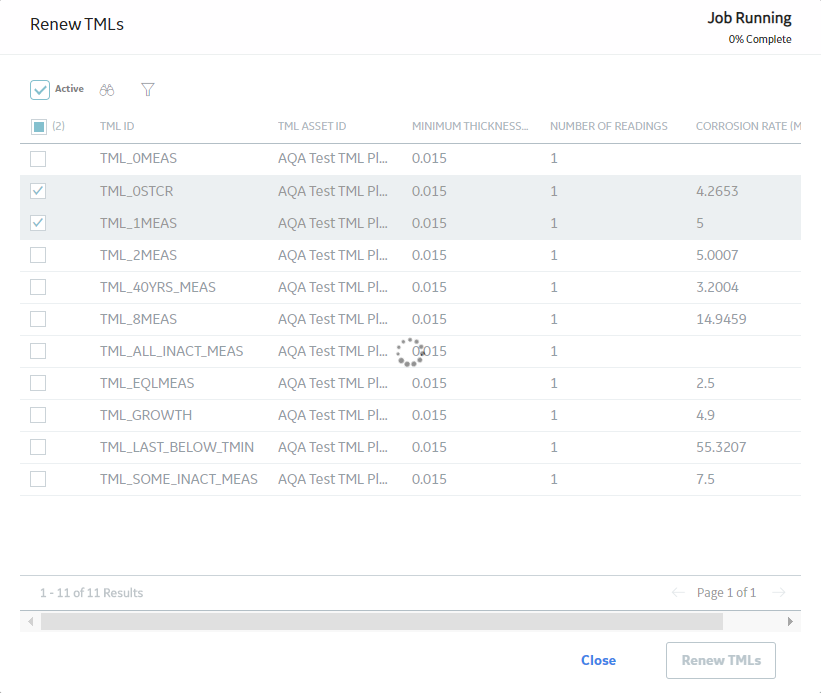The width and height of the screenshot is (821, 693).
Task: Check the TML_SOME_INACT_MEAS row checkbox
Action: [38, 479]
